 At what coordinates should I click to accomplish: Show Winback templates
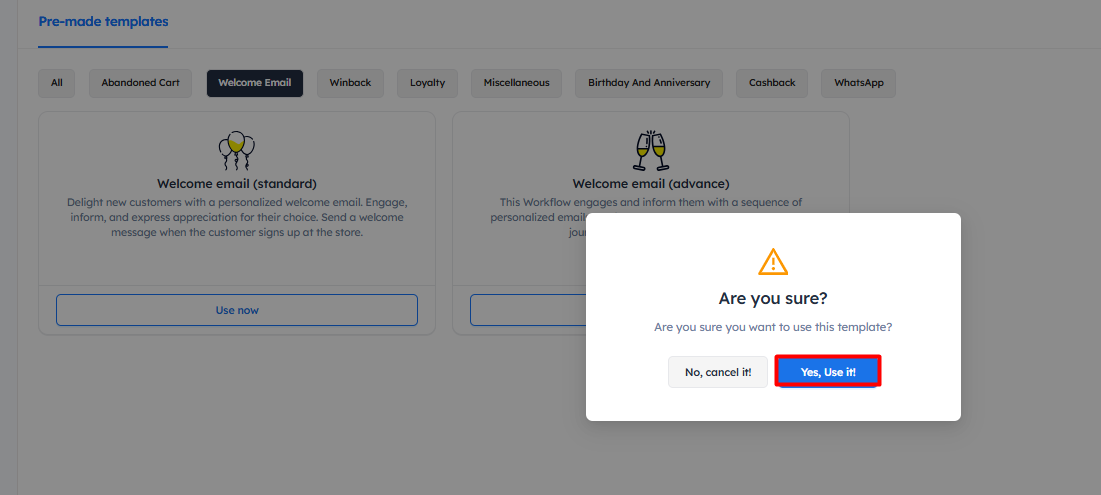coord(350,83)
